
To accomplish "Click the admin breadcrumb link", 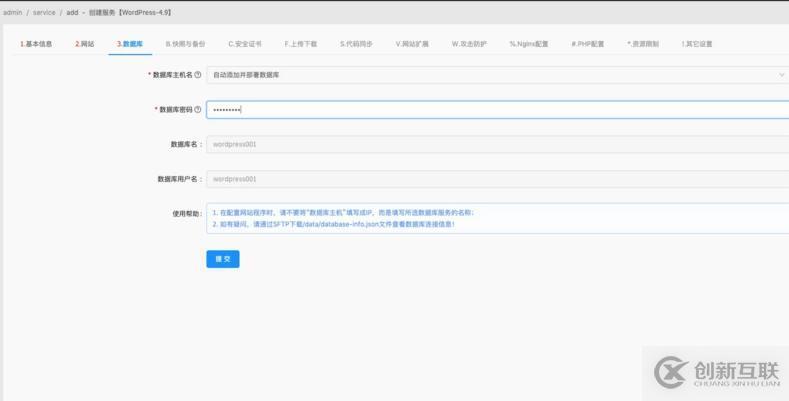I will tap(13, 13).
